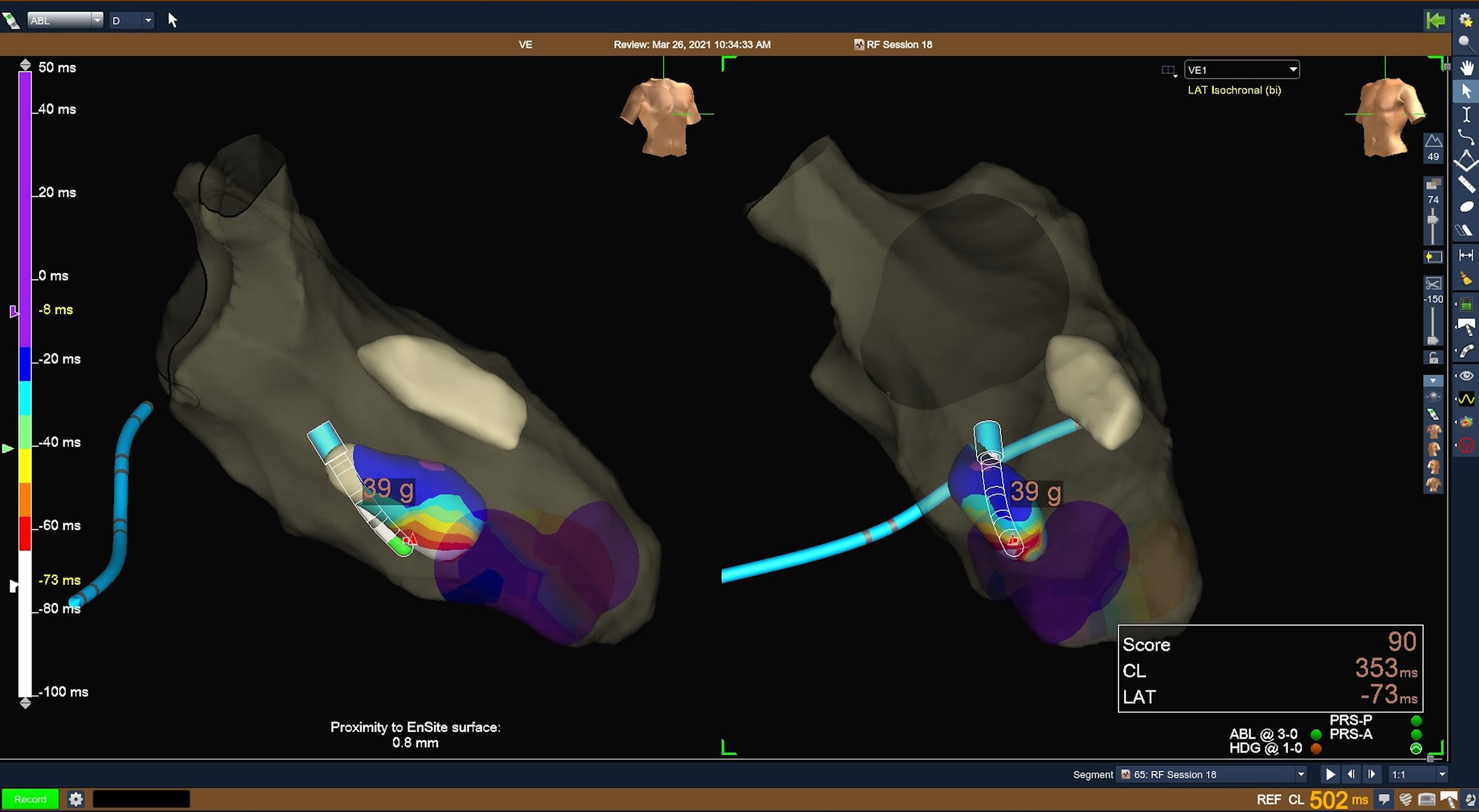Select the horizontal distance measure tool
This screenshot has width=1479, height=812.
tap(1466, 255)
